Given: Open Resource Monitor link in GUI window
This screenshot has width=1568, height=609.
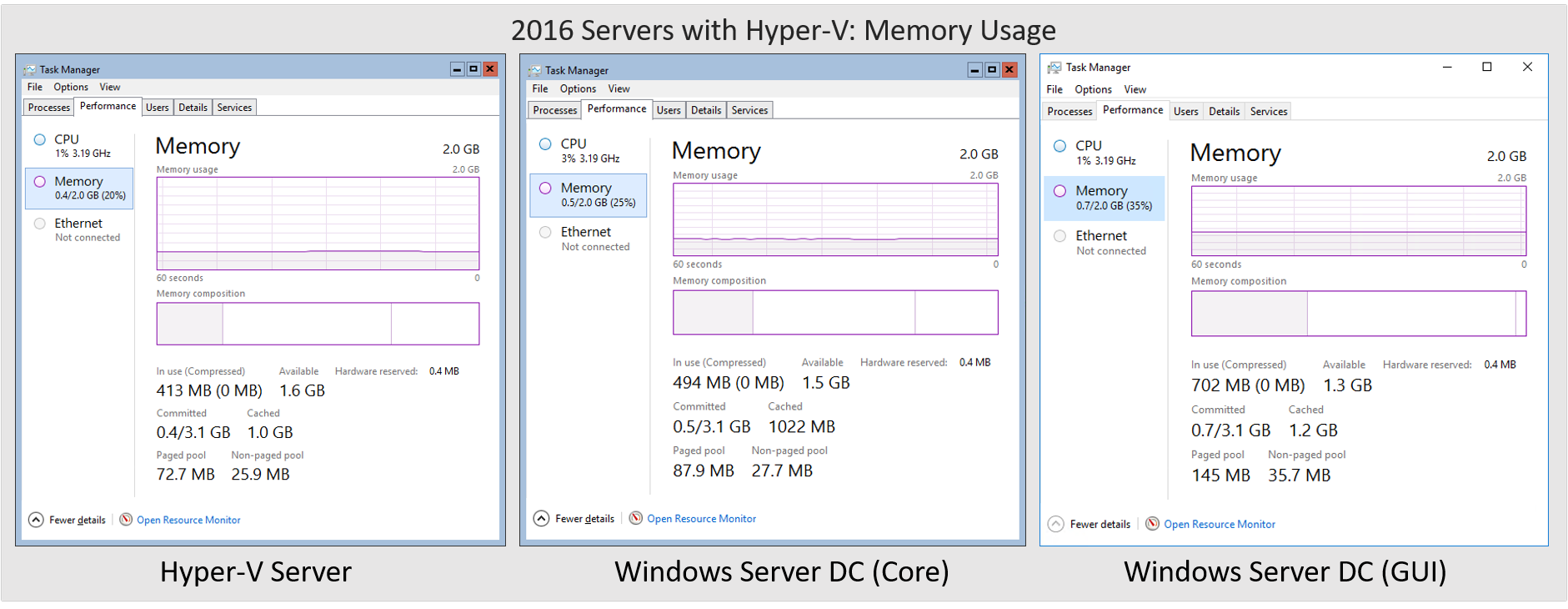Looking at the screenshot, I should click(x=1220, y=524).
